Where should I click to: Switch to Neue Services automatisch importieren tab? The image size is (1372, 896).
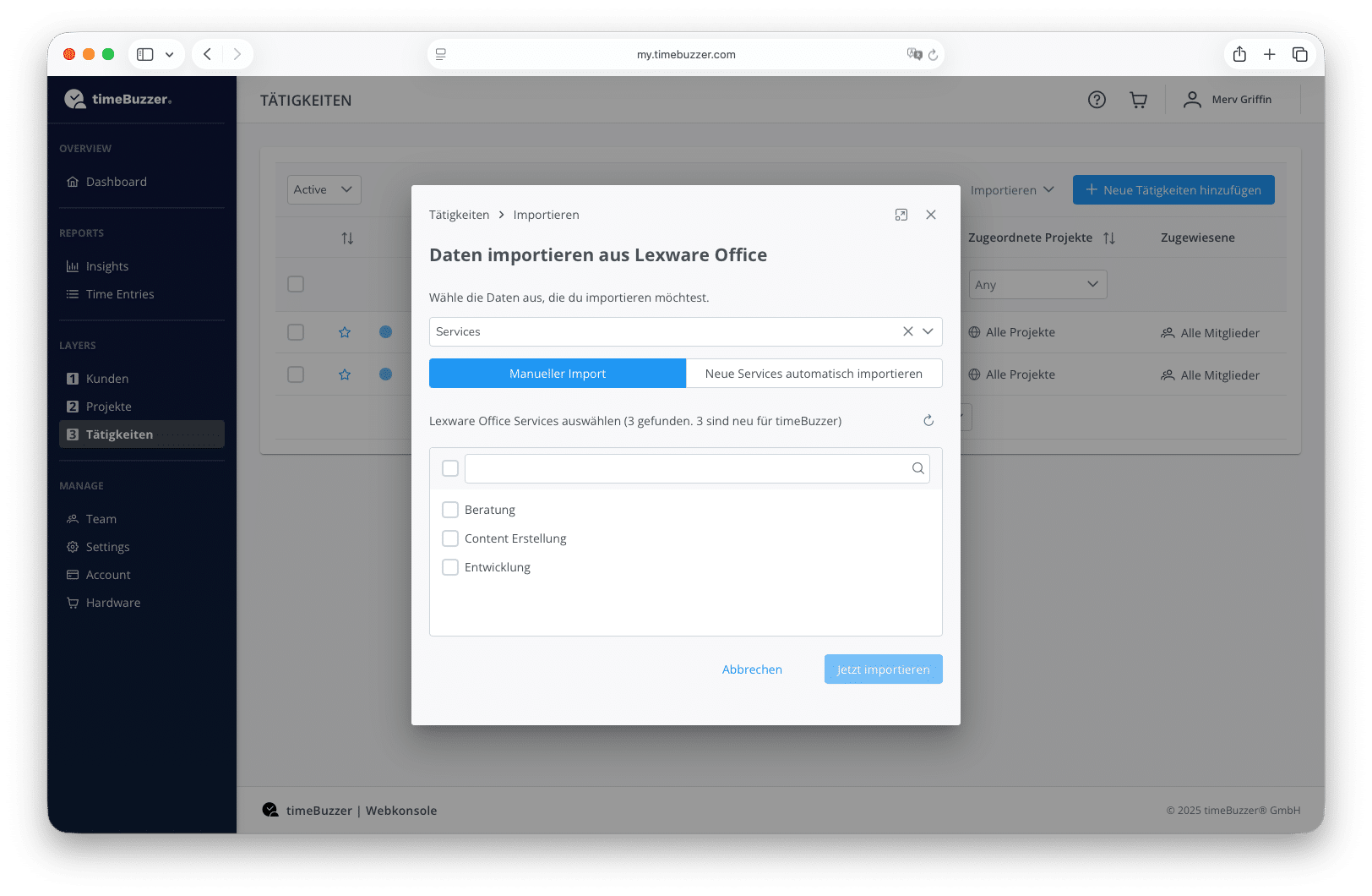point(814,374)
